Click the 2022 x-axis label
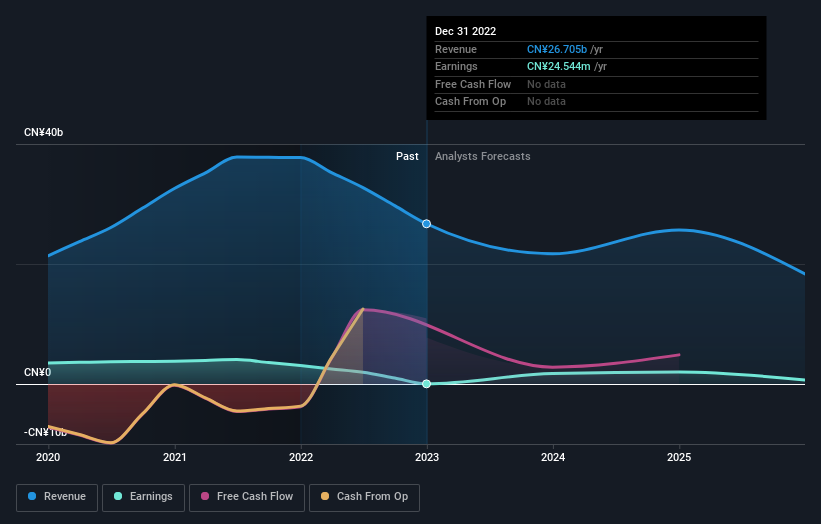The height and width of the screenshot is (524, 821). tap(301, 457)
